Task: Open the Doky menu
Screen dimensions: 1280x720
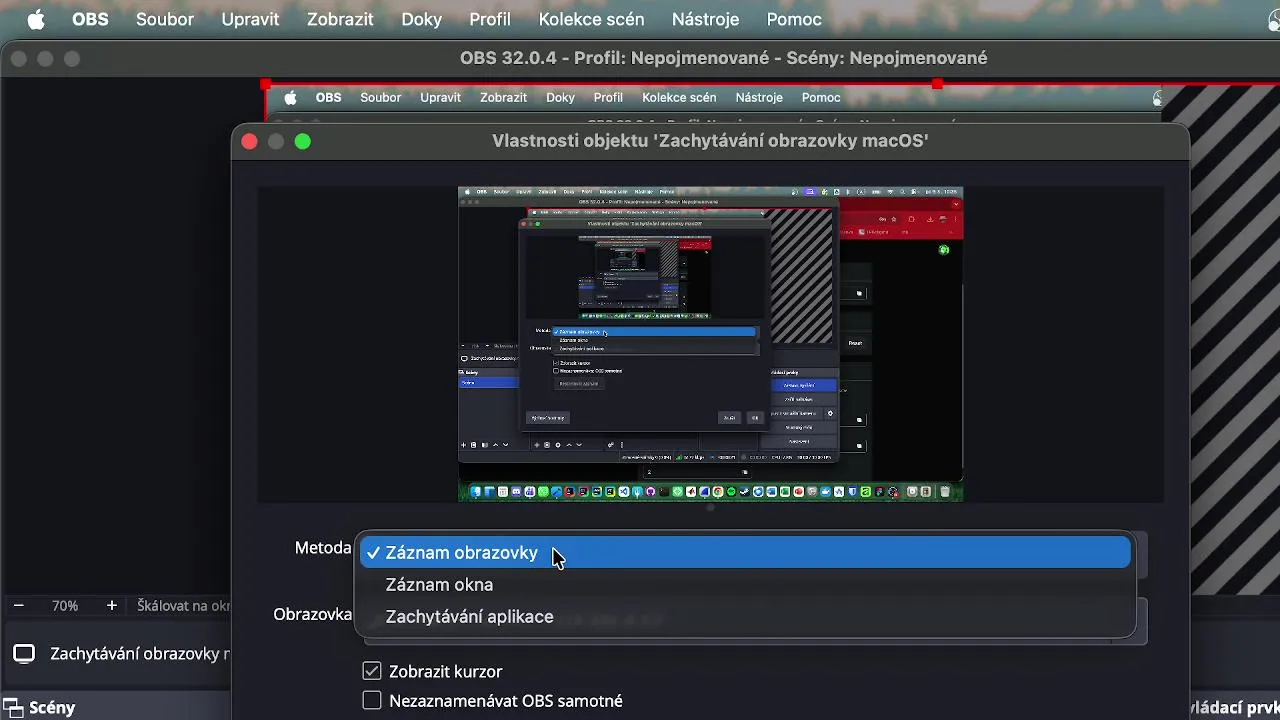Action: (421, 19)
